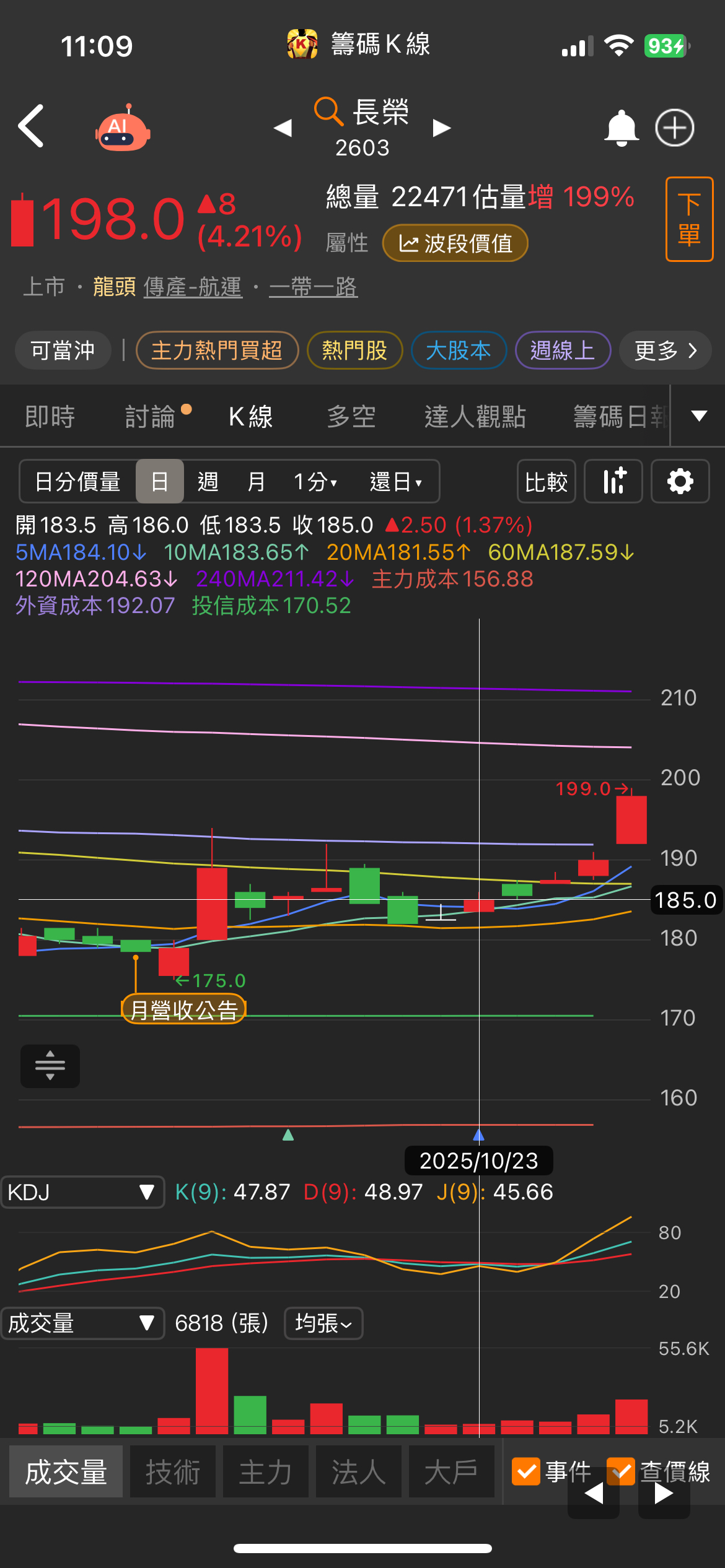Toggle the 查價線 checkbox
The height and width of the screenshot is (1568, 725).
click(621, 1471)
